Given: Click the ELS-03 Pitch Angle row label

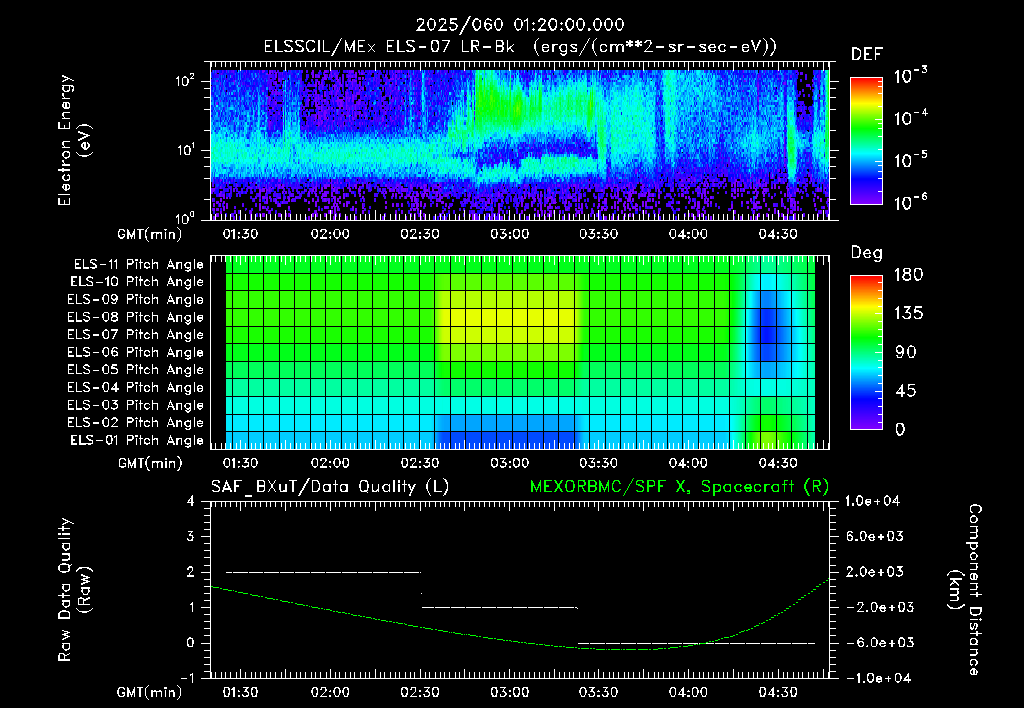Looking at the screenshot, I should (135, 405).
